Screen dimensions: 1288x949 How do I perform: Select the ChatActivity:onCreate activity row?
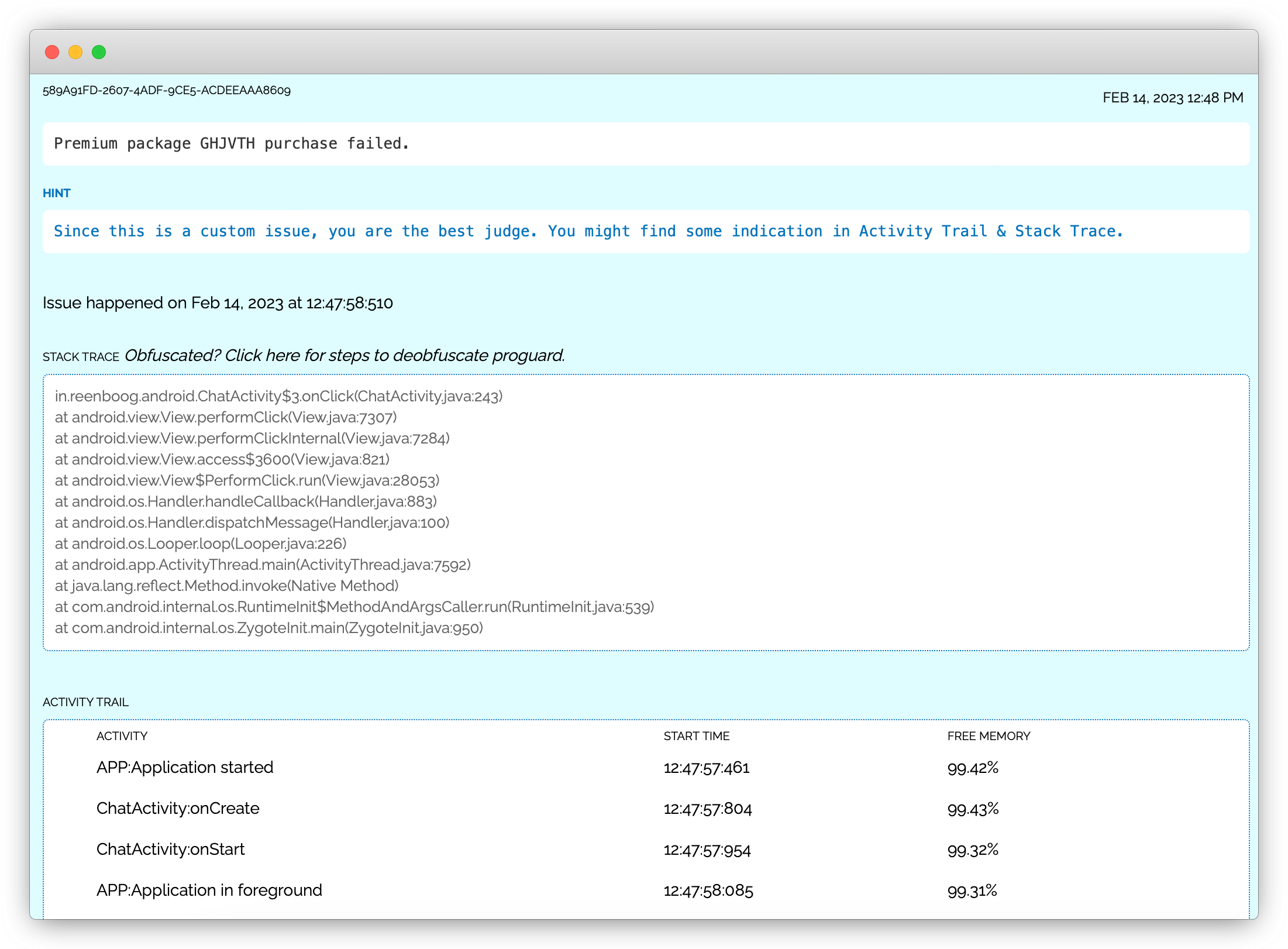point(178,808)
